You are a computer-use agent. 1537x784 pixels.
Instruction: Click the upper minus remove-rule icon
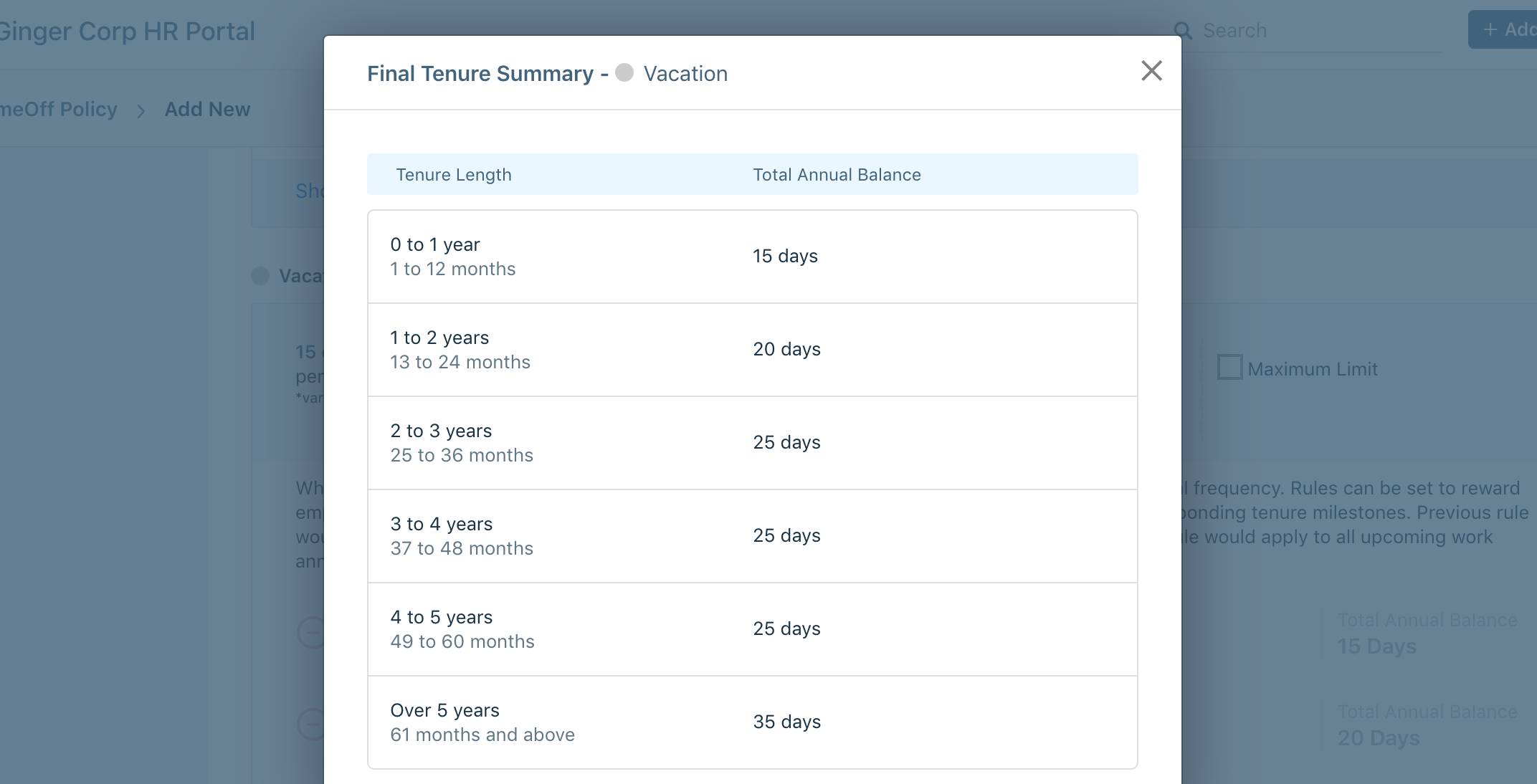pyautogui.click(x=310, y=633)
